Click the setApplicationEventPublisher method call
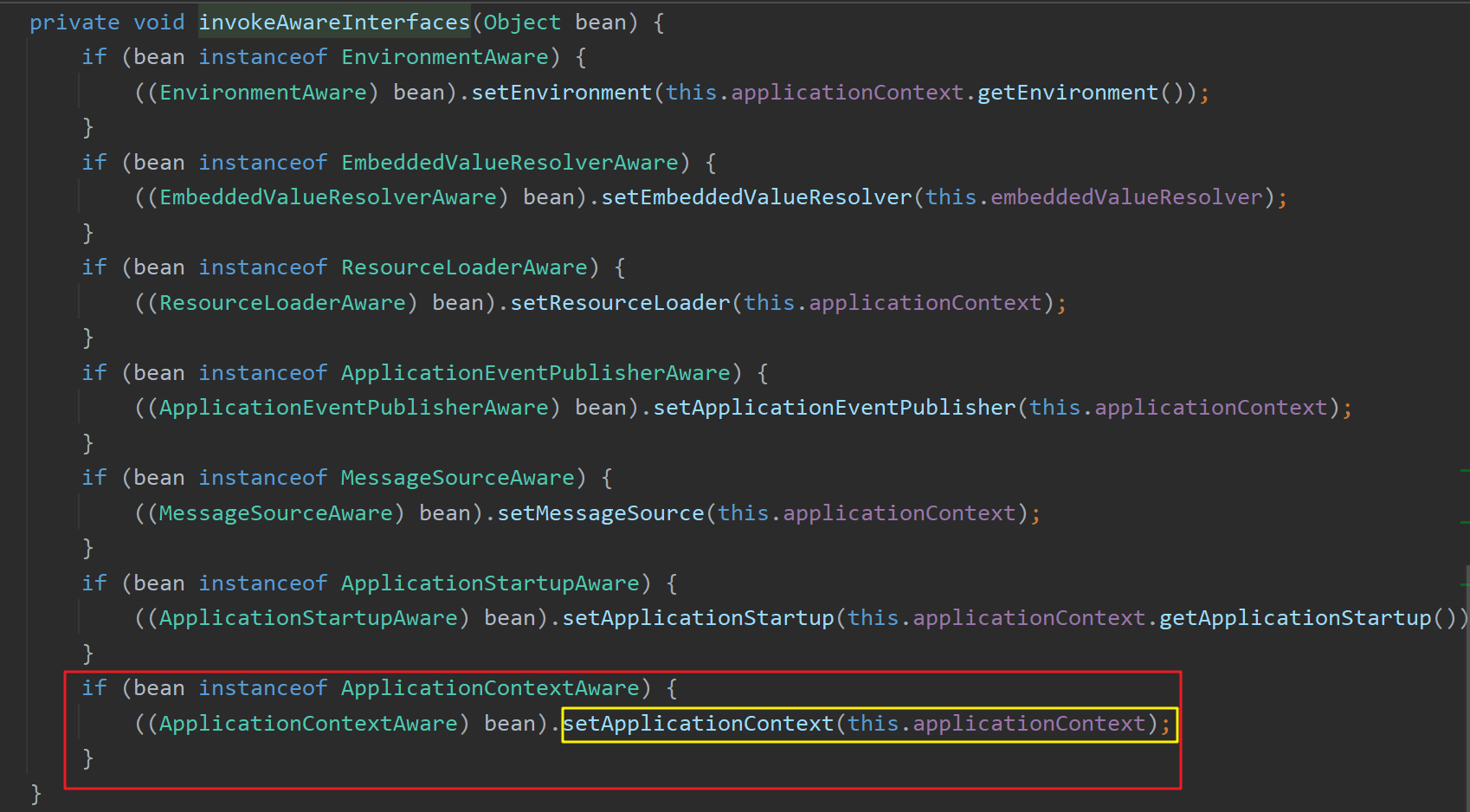 point(835,408)
